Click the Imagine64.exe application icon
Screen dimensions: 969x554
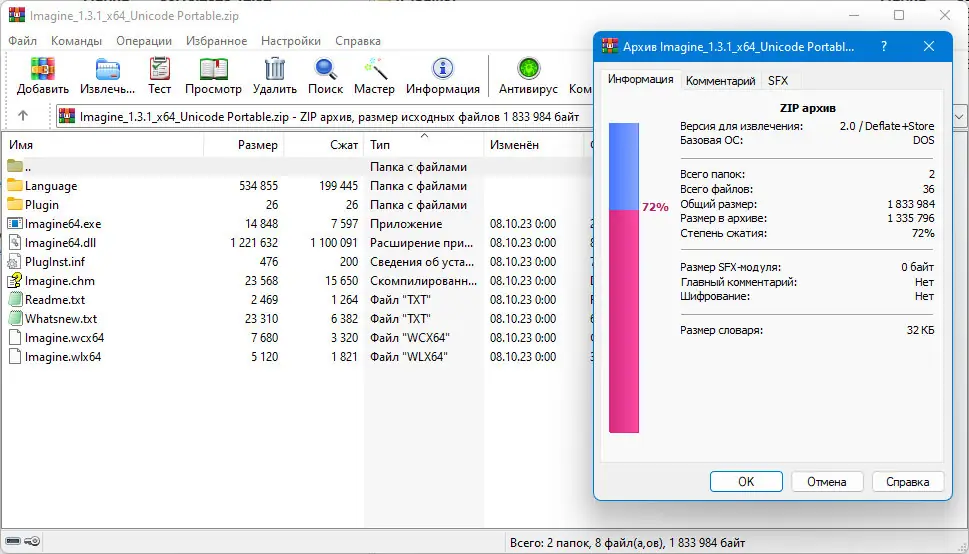[15, 224]
